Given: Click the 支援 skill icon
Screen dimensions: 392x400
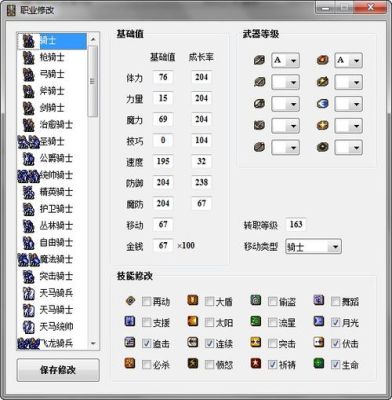Looking at the screenshot, I should [x=130, y=322].
